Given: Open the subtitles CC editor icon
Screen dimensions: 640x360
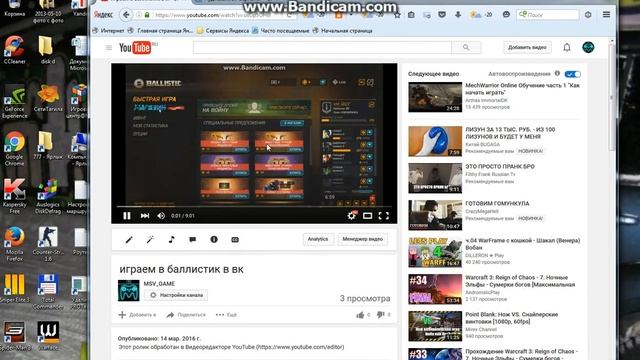Looking at the screenshot, I should [235, 240].
